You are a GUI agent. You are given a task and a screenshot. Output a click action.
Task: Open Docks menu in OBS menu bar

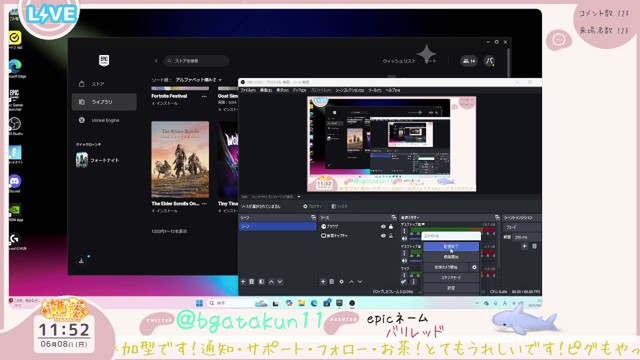point(299,90)
